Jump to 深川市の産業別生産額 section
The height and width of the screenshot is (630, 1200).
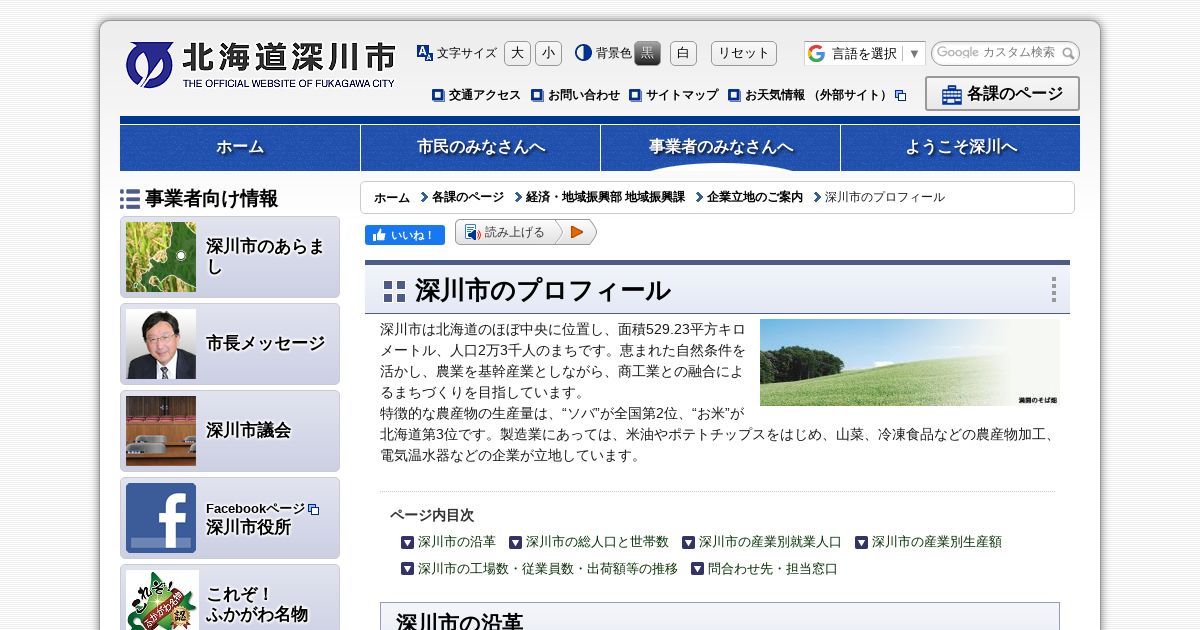point(937,542)
